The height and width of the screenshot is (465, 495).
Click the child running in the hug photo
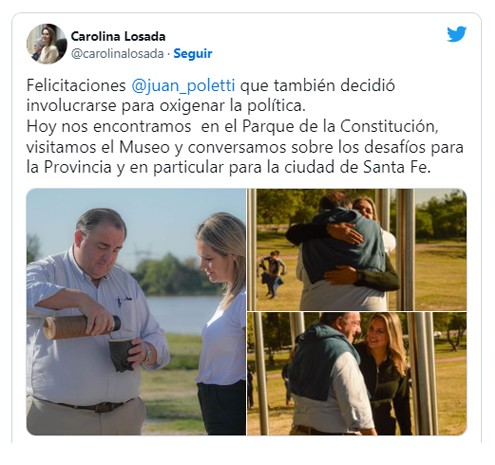coord(273,273)
